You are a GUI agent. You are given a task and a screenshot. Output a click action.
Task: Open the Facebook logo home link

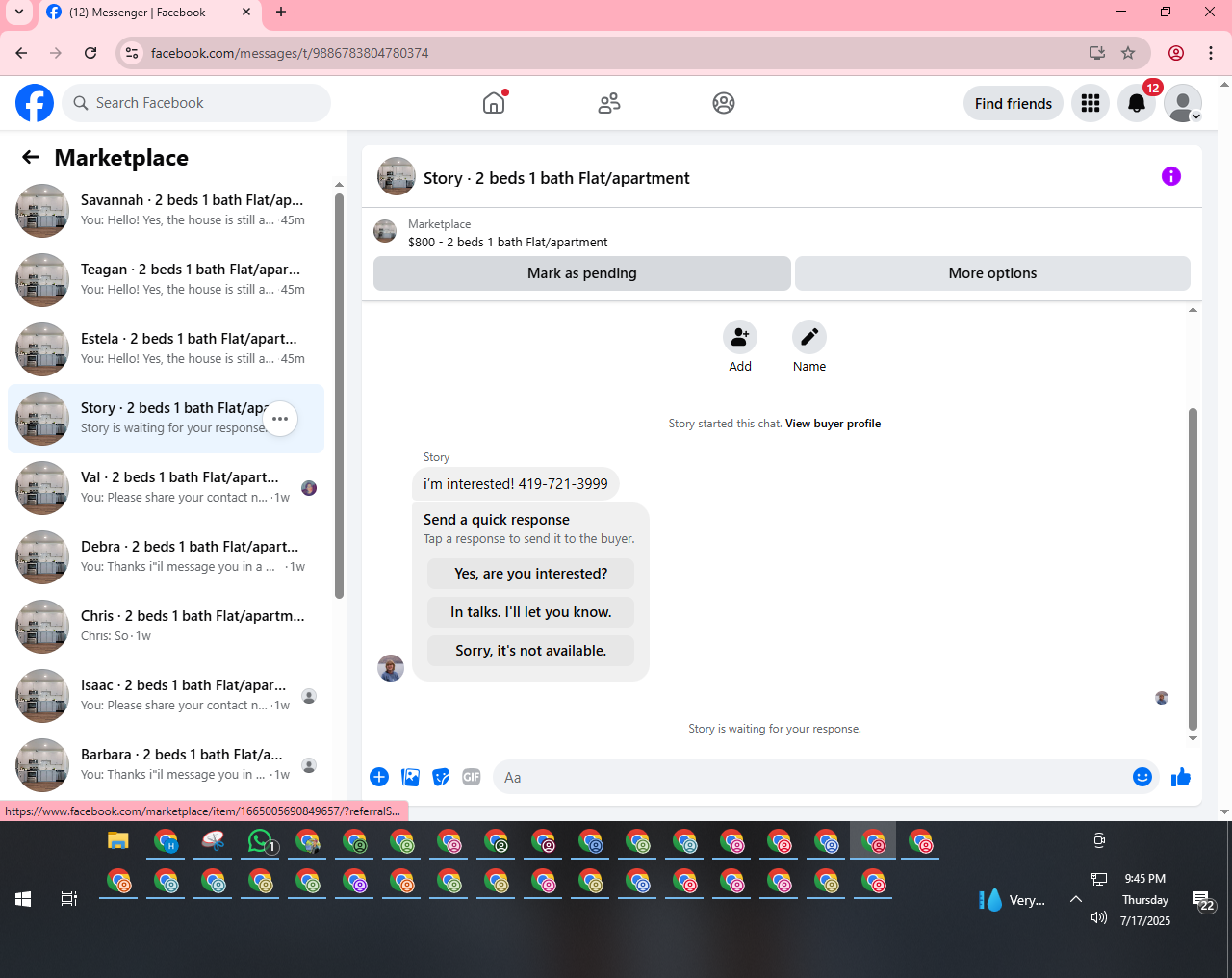tap(35, 103)
